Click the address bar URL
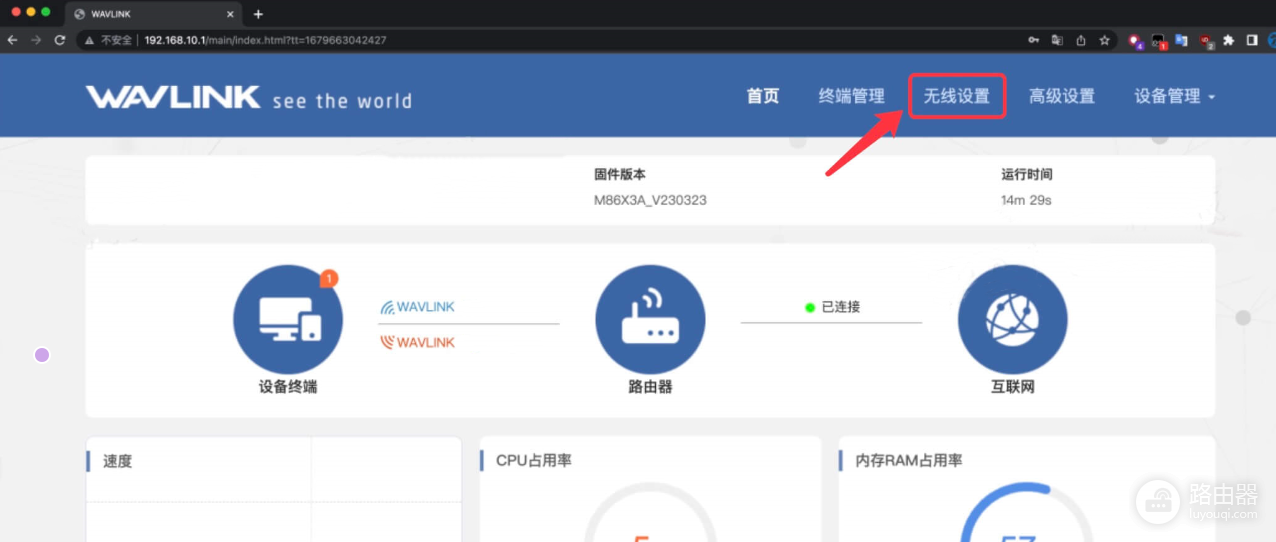The height and width of the screenshot is (542, 1276). (265, 40)
